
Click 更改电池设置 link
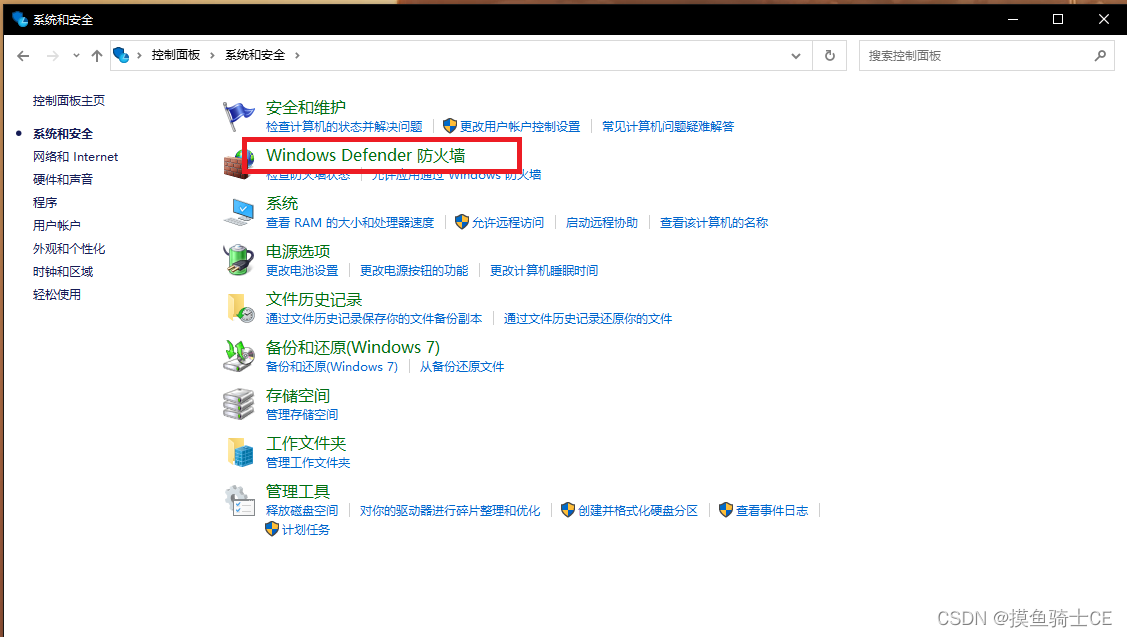click(302, 271)
